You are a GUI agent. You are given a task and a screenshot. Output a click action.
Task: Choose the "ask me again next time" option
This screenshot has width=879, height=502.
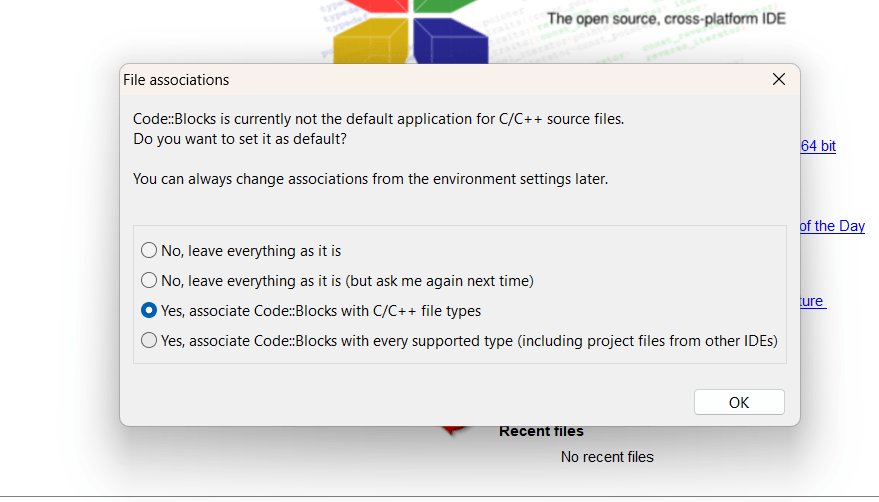click(x=149, y=280)
